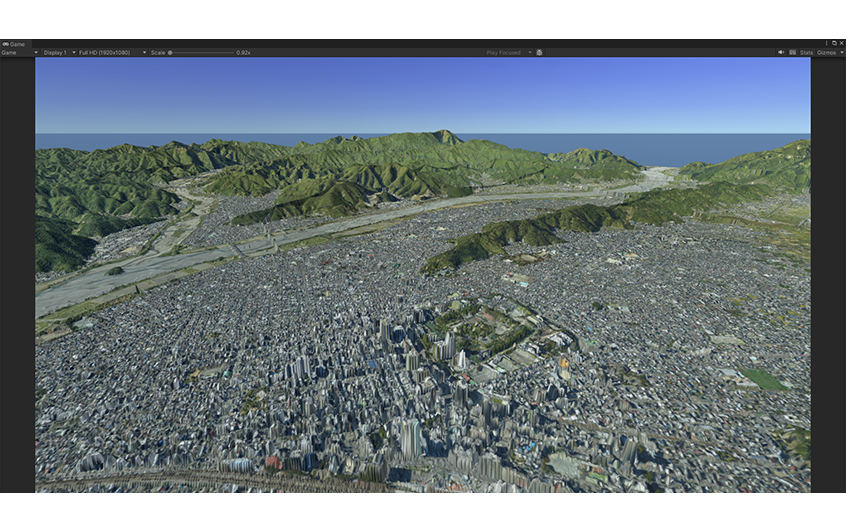Click the highest mountain peak in the viewport
This screenshot has width=846, height=532.
(443, 134)
